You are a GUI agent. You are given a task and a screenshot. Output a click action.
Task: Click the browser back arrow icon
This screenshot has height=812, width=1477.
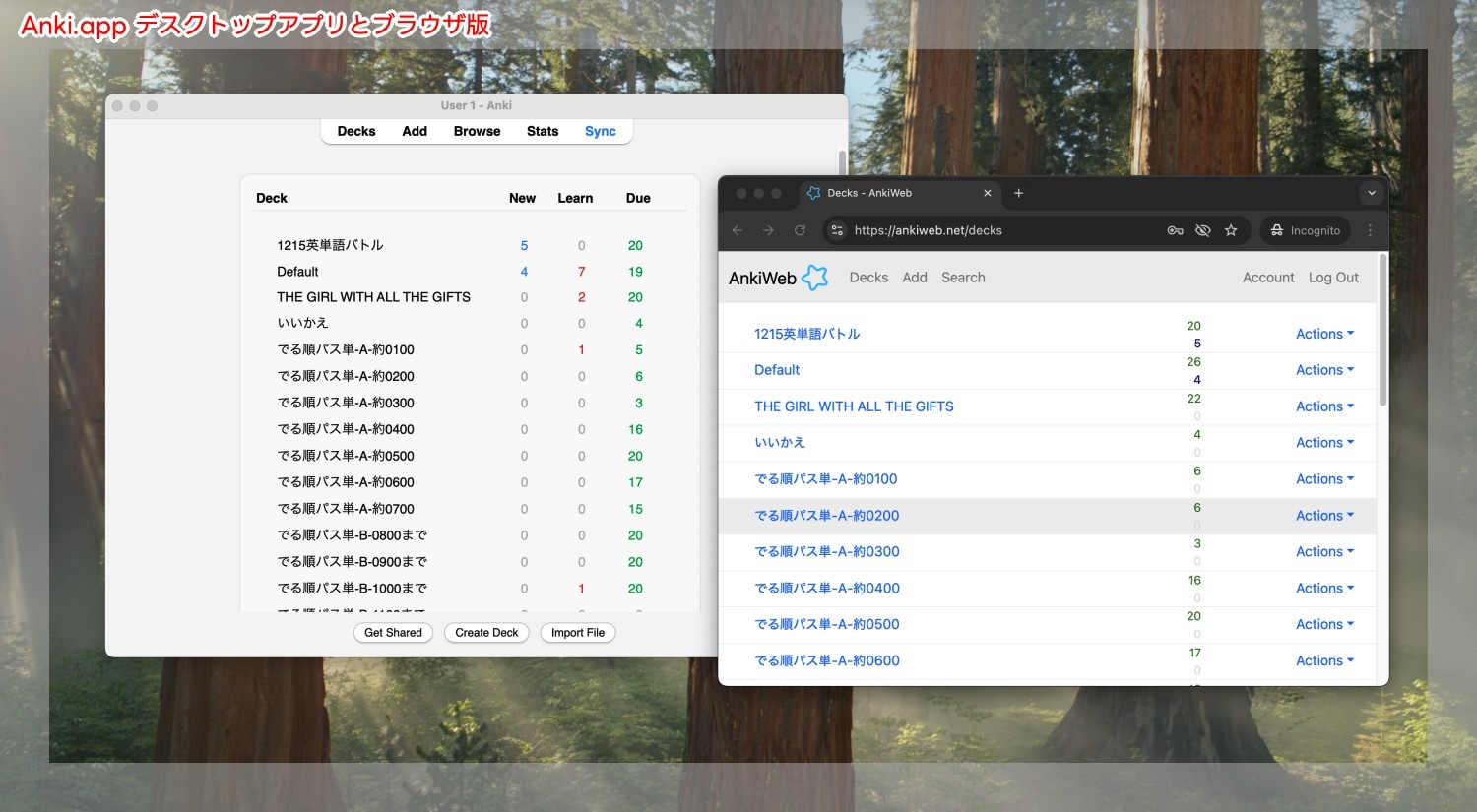pos(738,230)
